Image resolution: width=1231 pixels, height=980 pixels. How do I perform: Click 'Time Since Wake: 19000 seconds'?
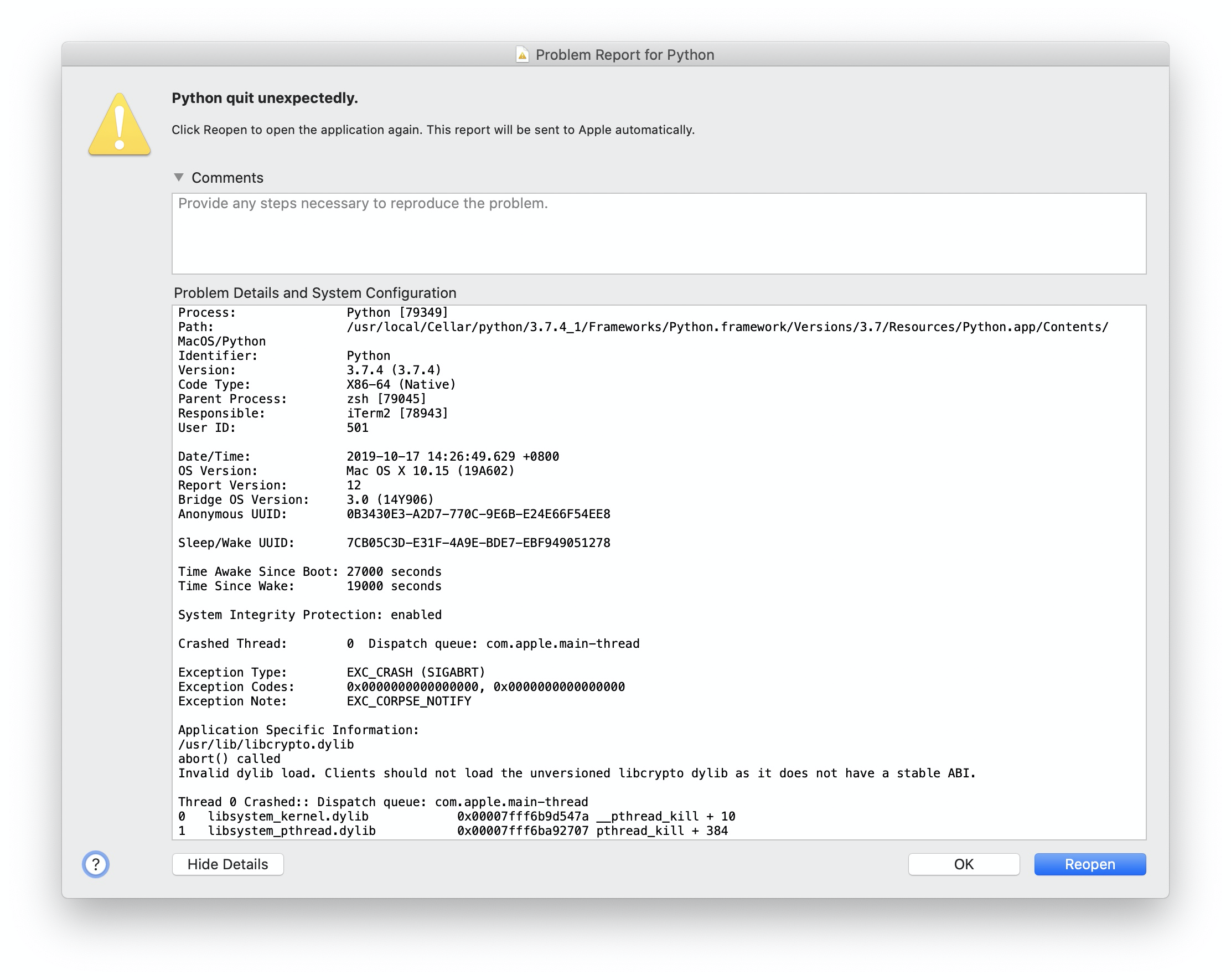pyautogui.click(x=309, y=586)
